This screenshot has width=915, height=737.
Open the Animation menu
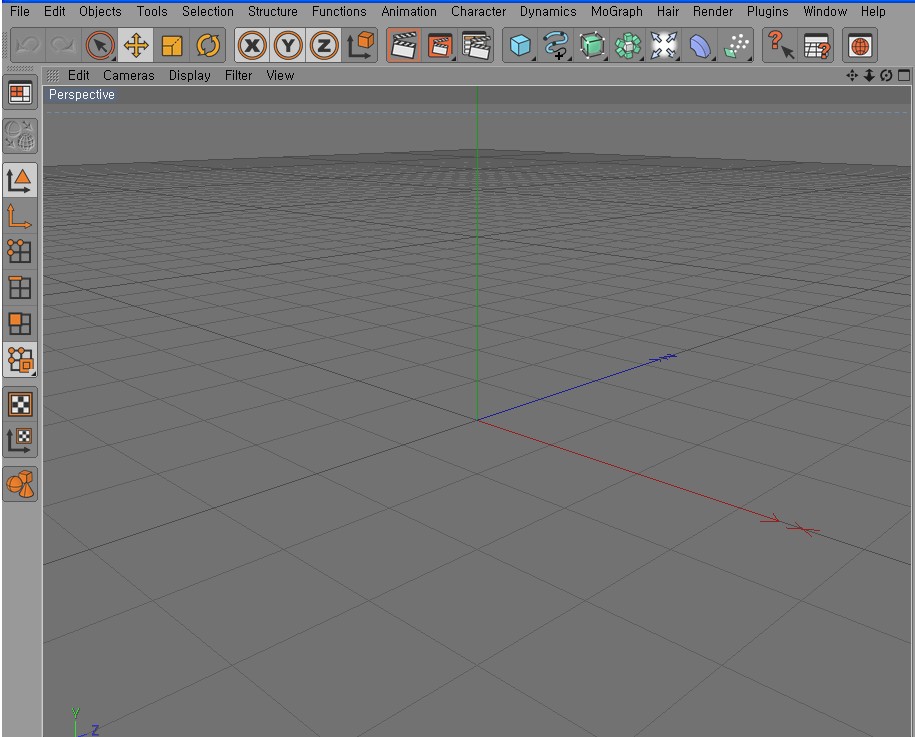[409, 11]
